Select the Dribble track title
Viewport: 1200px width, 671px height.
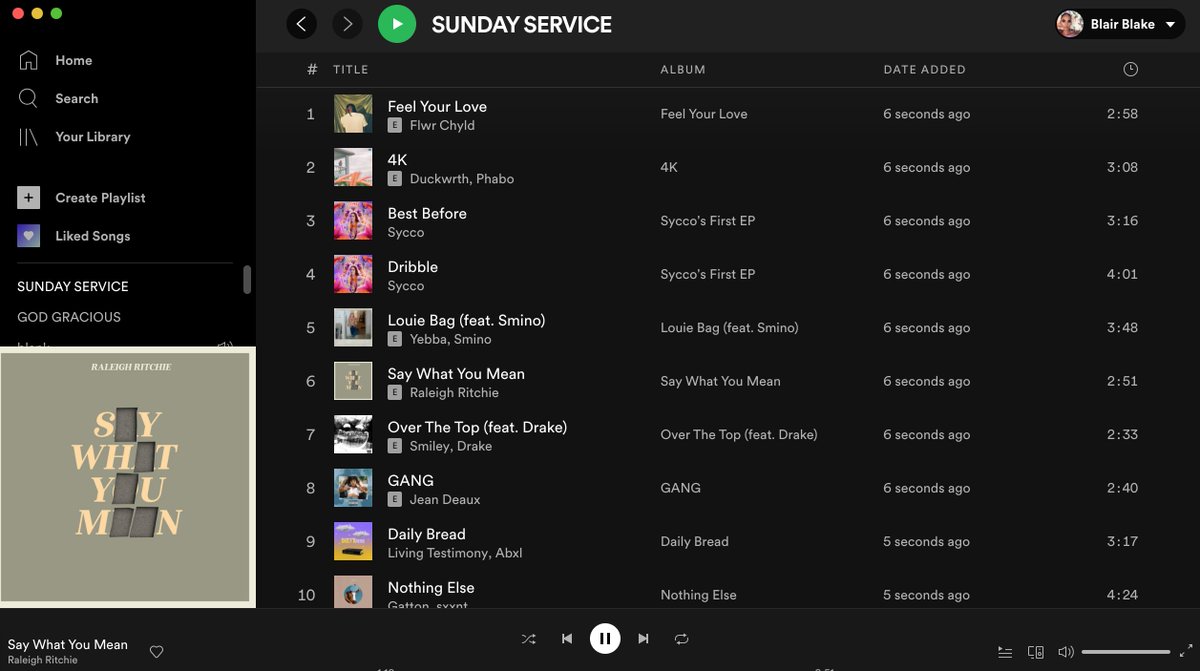(413, 267)
